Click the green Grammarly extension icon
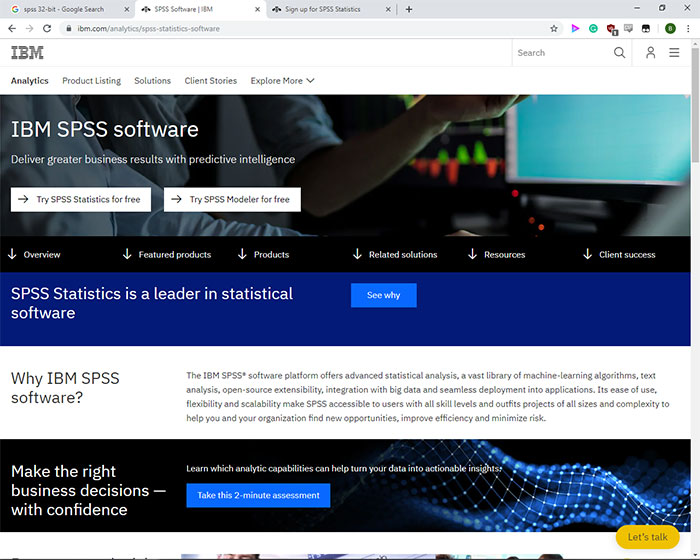The height and width of the screenshot is (560, 700). coord(593,29)
